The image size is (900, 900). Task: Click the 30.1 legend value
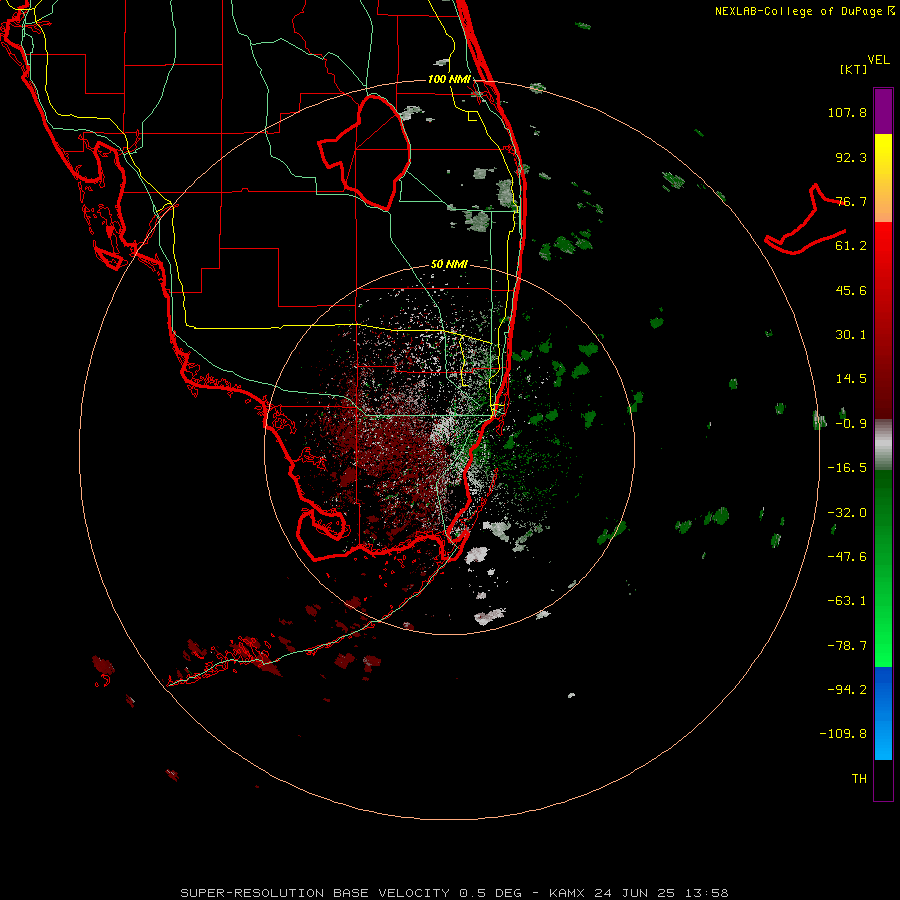pos(851,335)
